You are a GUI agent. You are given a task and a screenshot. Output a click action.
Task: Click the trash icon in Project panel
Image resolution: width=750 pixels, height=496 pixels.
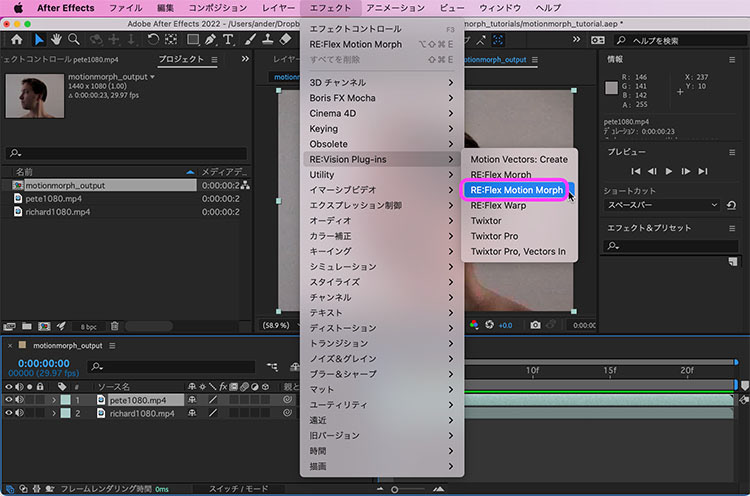point(114,326)
